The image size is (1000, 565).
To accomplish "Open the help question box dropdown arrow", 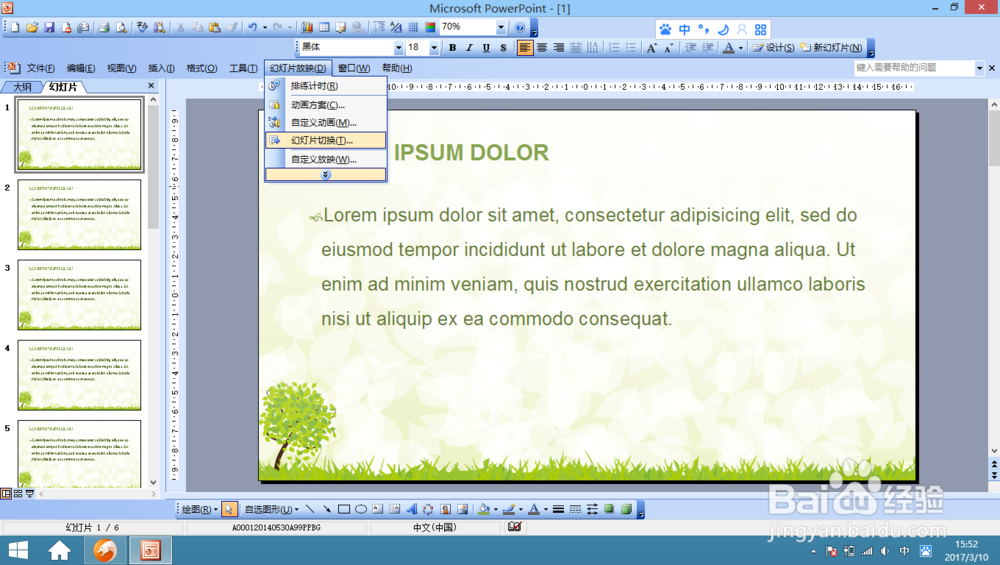I will [x=980, y=68].
